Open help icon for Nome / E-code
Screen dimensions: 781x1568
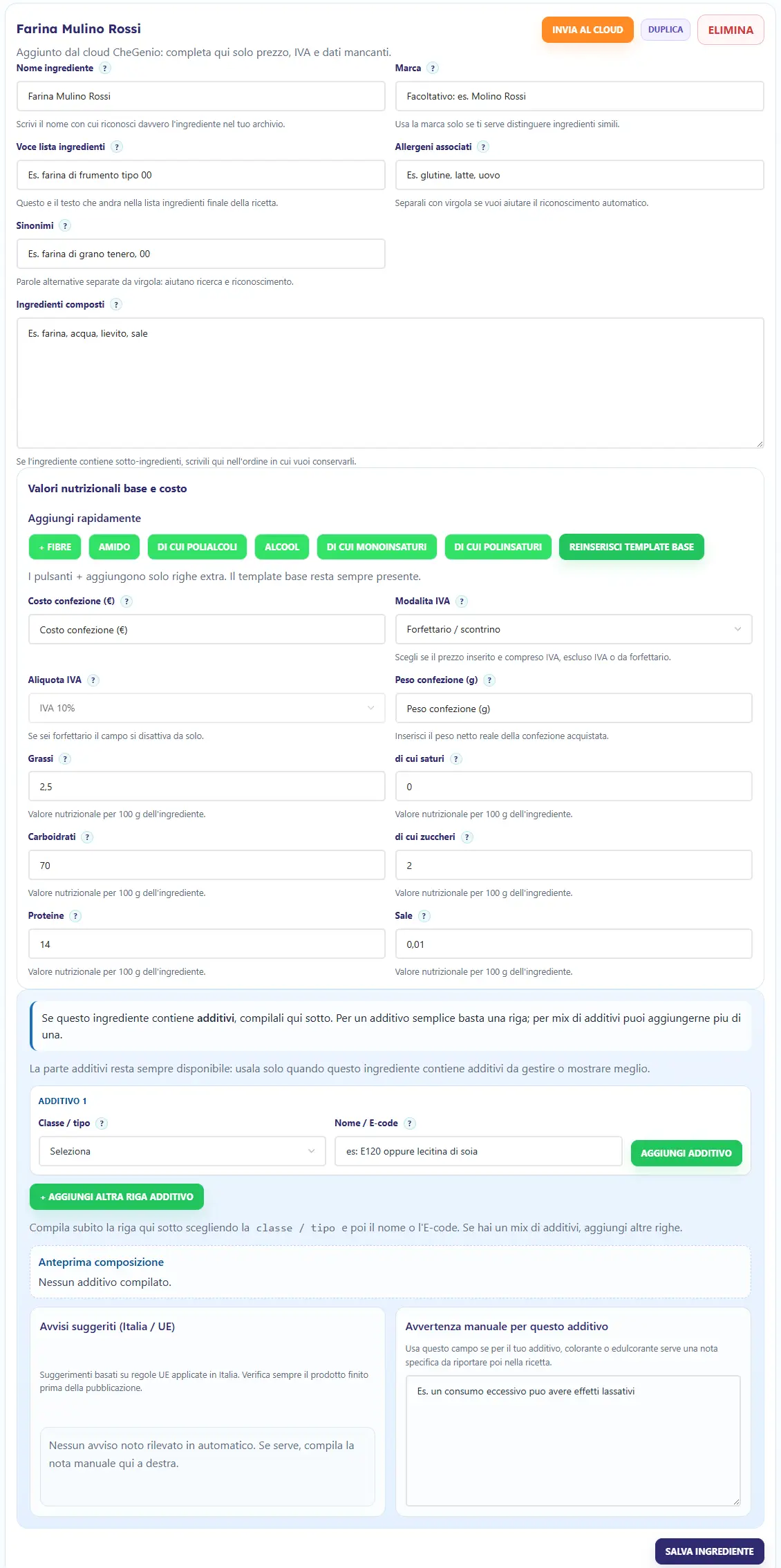409,1123
